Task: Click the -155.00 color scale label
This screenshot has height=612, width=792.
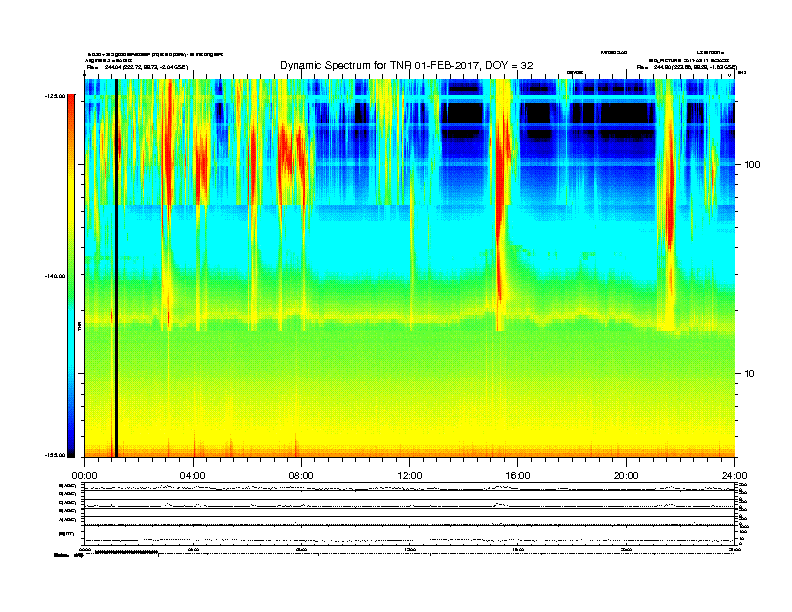Action: (55, 455)
